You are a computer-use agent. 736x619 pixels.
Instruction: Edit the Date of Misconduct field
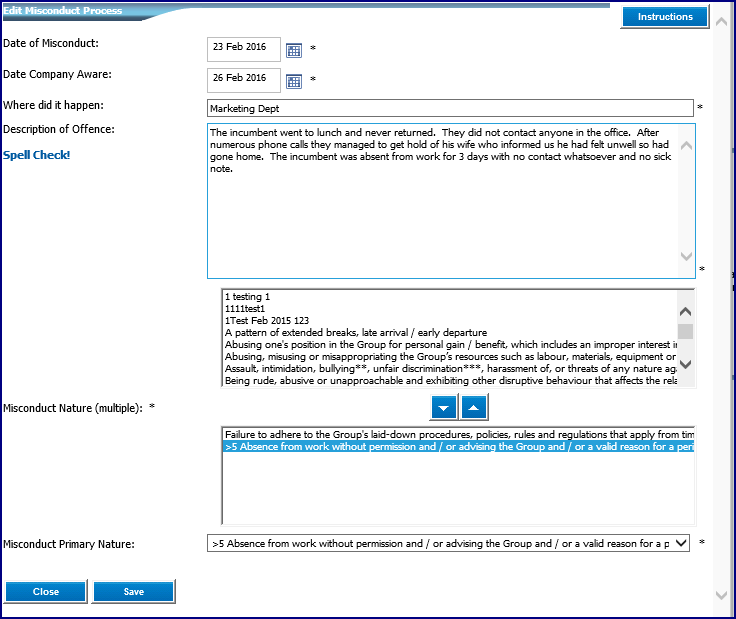[244, 49]
